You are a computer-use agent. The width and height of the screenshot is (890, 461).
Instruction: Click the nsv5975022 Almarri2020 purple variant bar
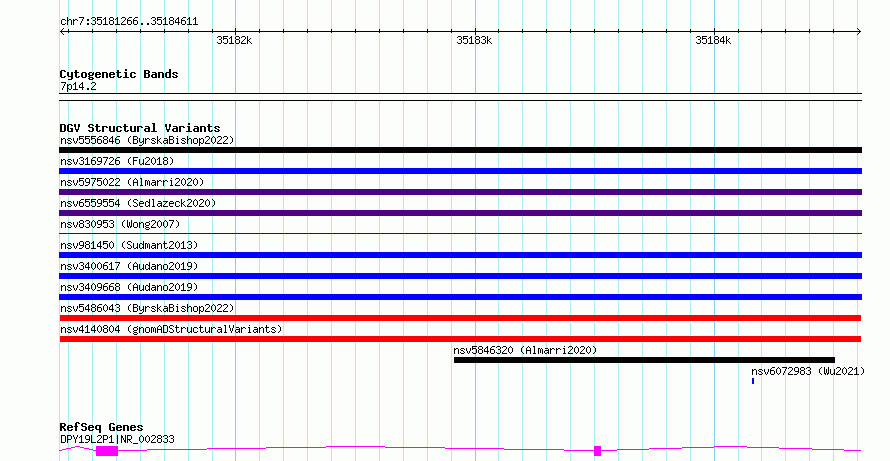tap(460, 192)
